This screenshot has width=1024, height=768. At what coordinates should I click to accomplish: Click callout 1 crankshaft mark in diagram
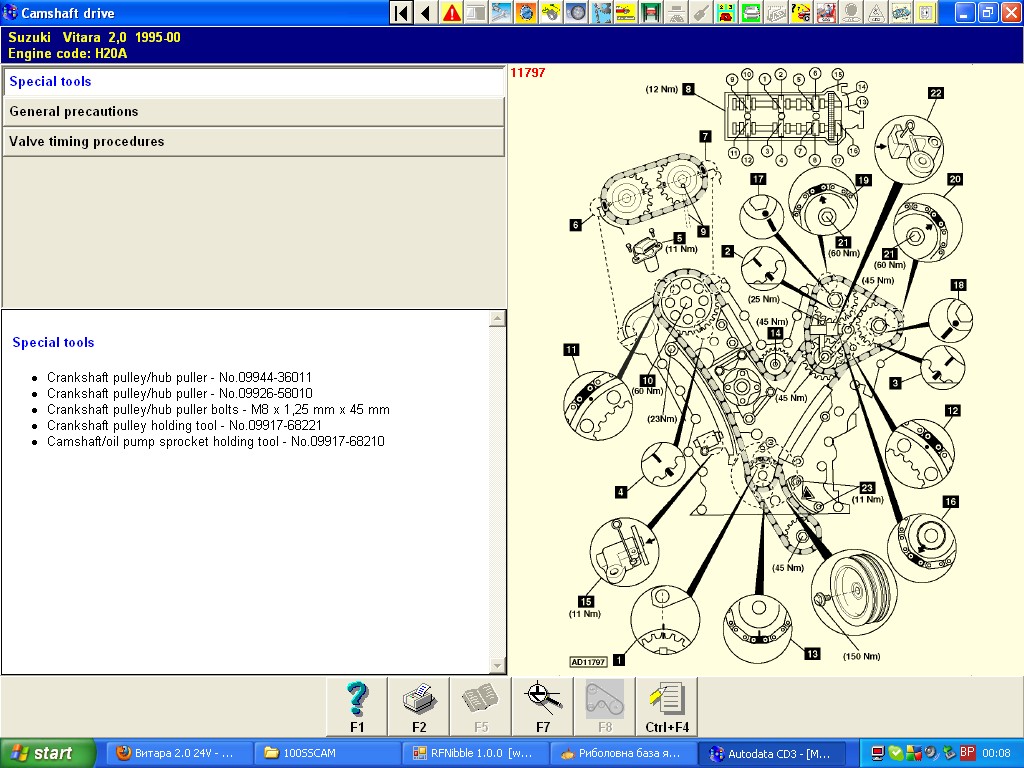coord(619,660)
